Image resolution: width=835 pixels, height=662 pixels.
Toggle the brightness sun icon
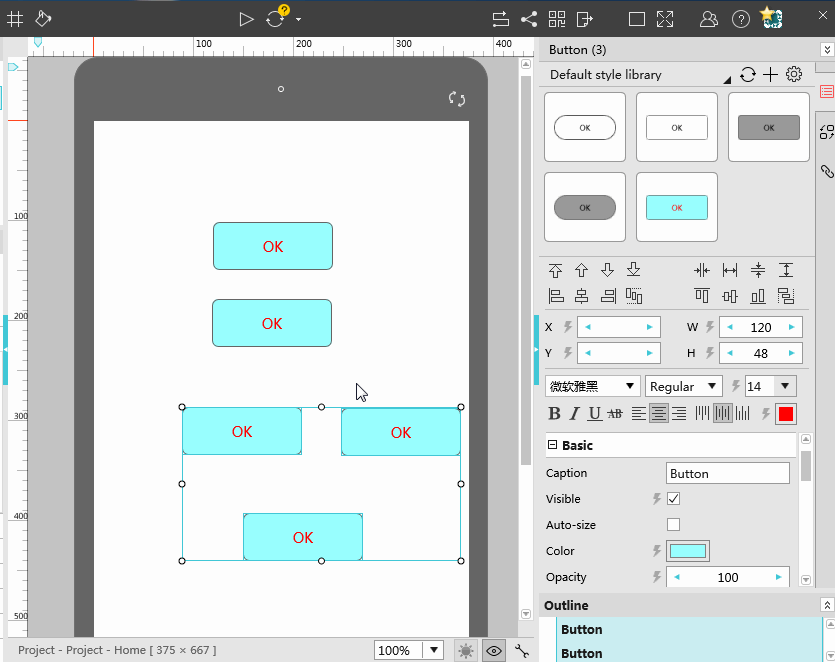[x=466, y=650]
